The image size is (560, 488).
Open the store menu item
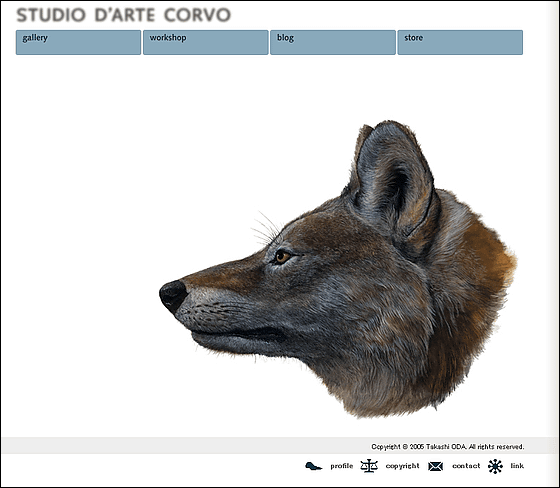[460, 43]
